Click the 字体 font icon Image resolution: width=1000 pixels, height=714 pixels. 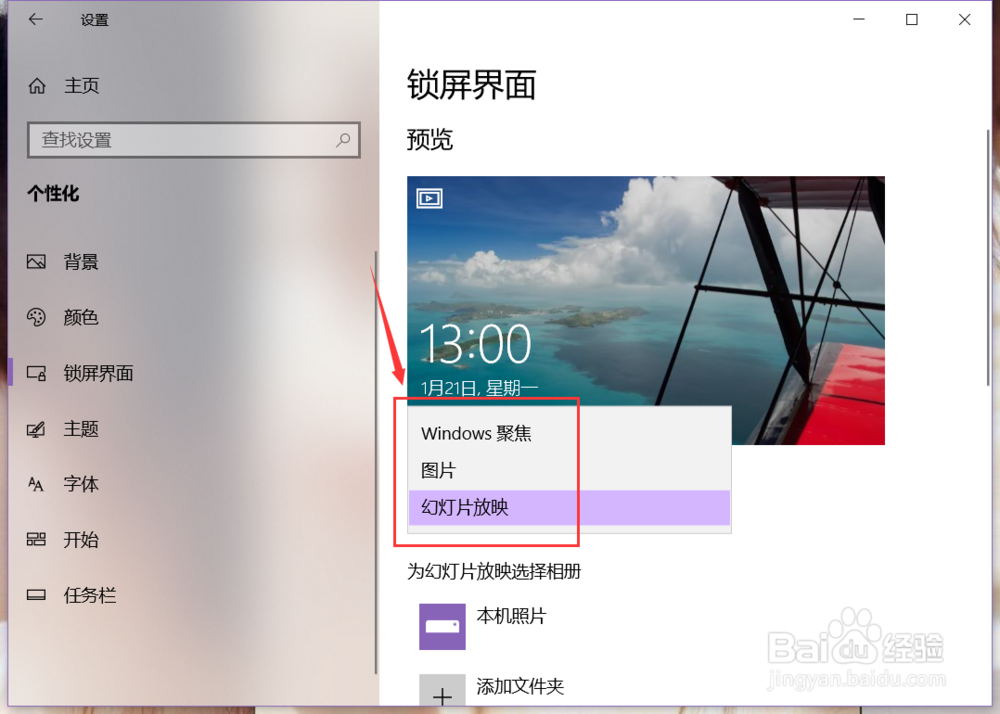36,484
